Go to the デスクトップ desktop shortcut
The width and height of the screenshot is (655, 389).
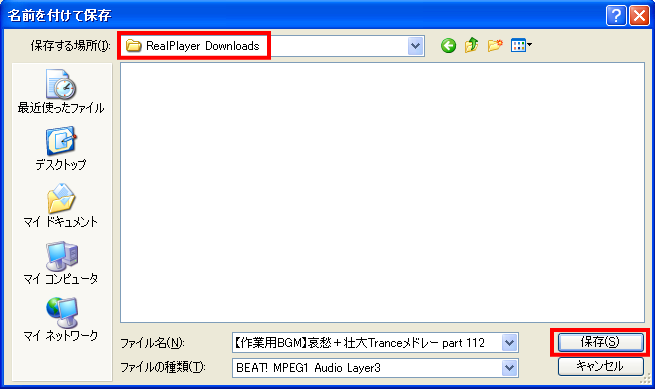(x=61, y=149)
